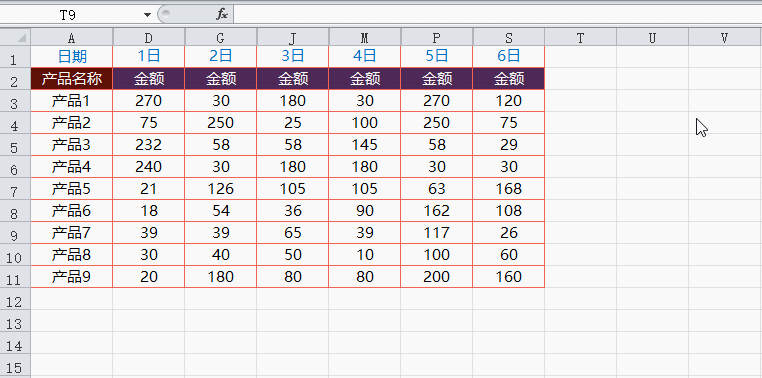Click 产品5 value 21
762x378 pixels.
pos(149,189)
